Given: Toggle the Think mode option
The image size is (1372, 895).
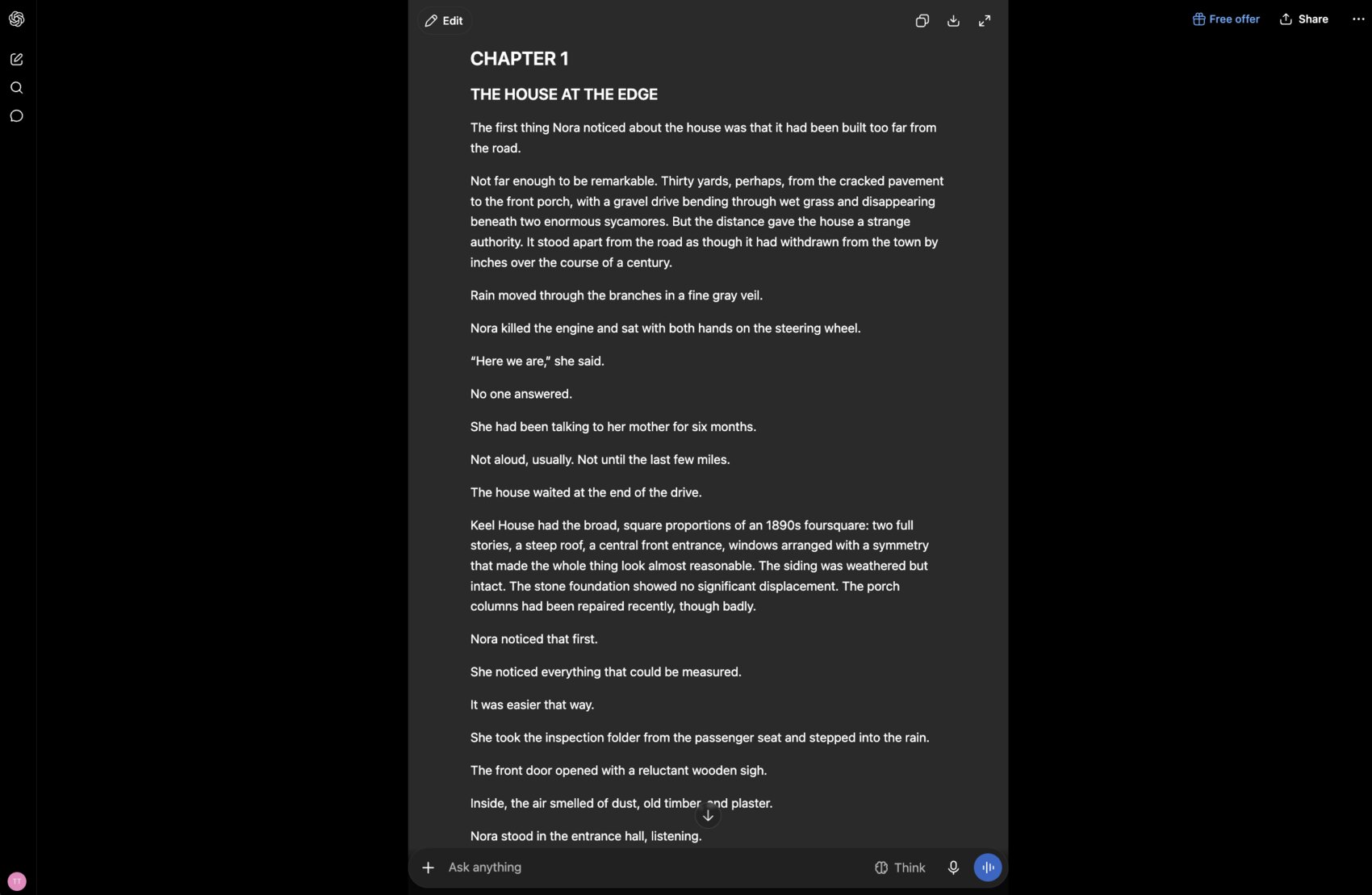Looking at the screenshot, I should [x=900, y=868].
